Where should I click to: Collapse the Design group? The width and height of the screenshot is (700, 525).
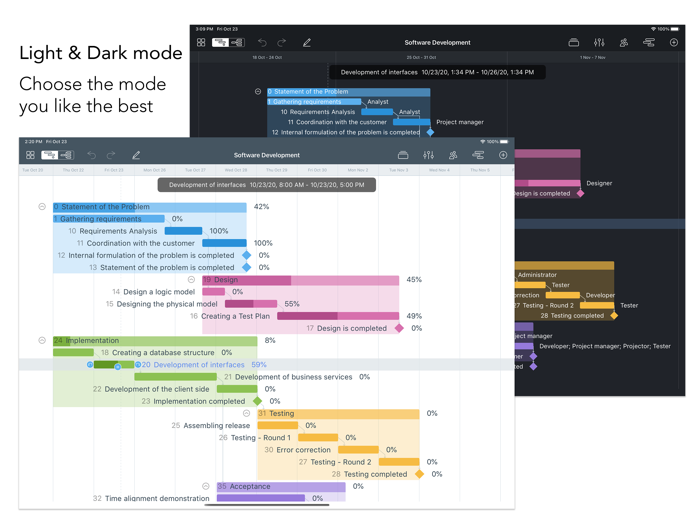point(191,279)
